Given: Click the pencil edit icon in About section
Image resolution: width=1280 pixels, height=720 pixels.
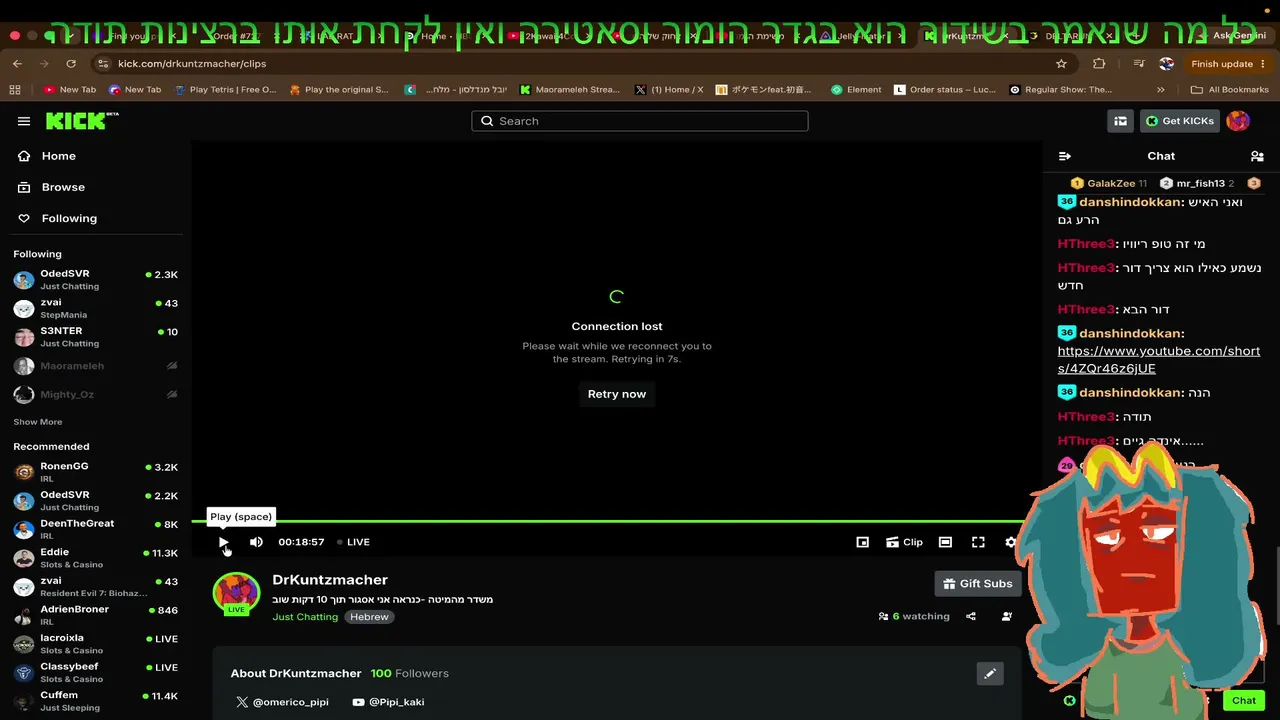Looking at the screenshot, I should pyautogui.click(x=990, y=673).
